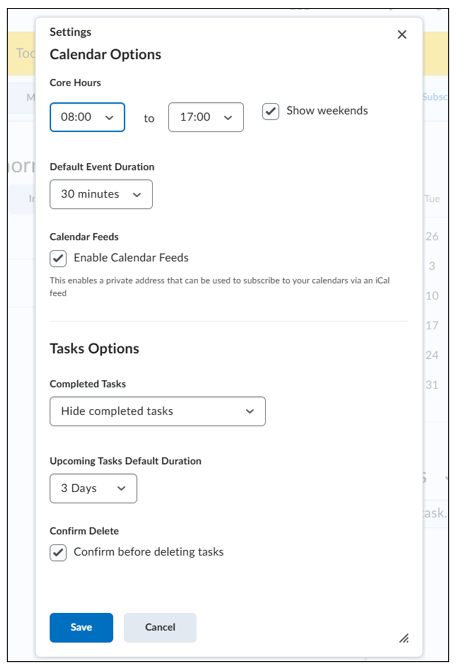This screenshot has height=669, width=456.
Task: Select date 10 in the background calendar
Action: [x=432, y=296]
